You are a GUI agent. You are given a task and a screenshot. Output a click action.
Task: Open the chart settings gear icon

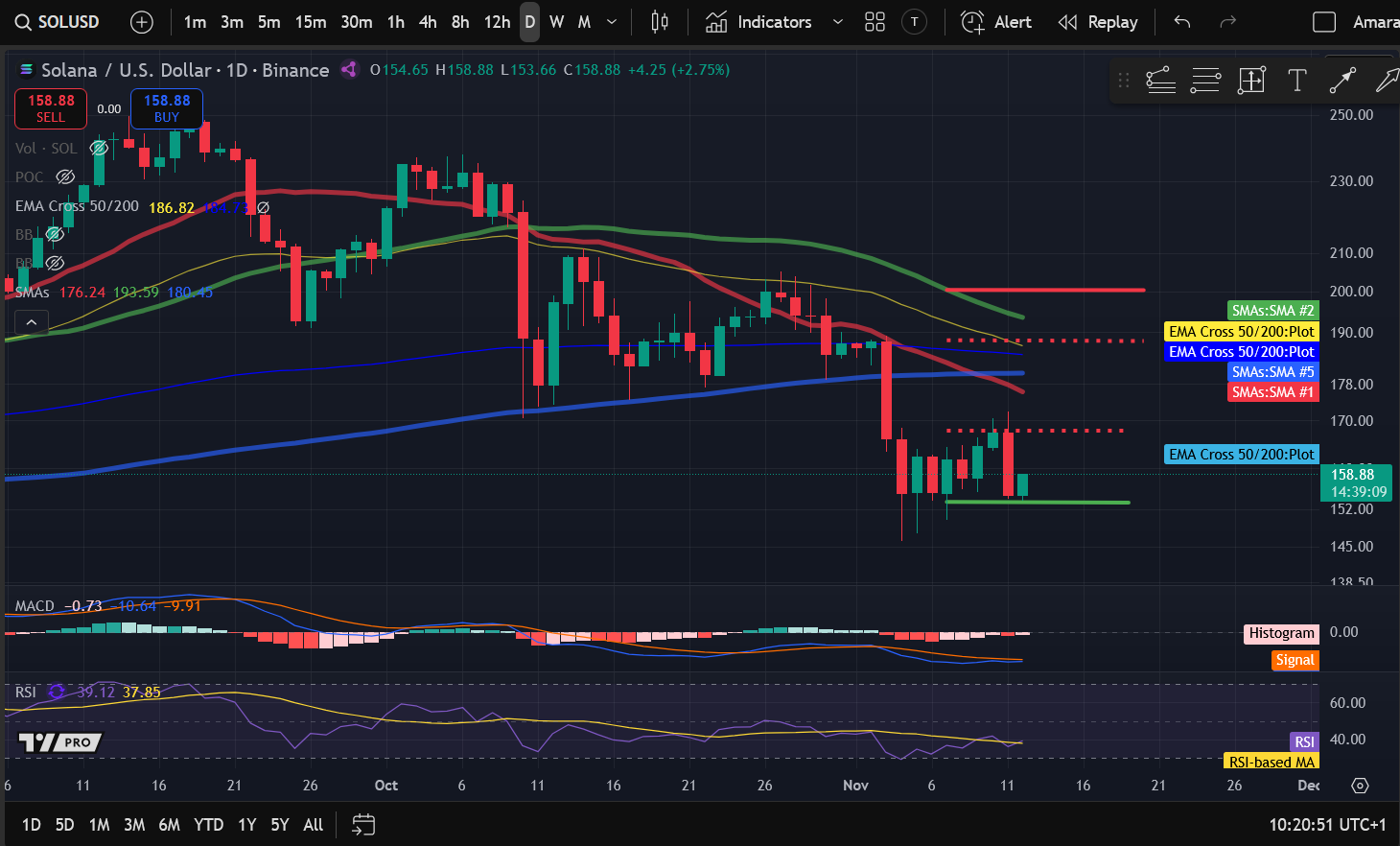point(1360,786)
